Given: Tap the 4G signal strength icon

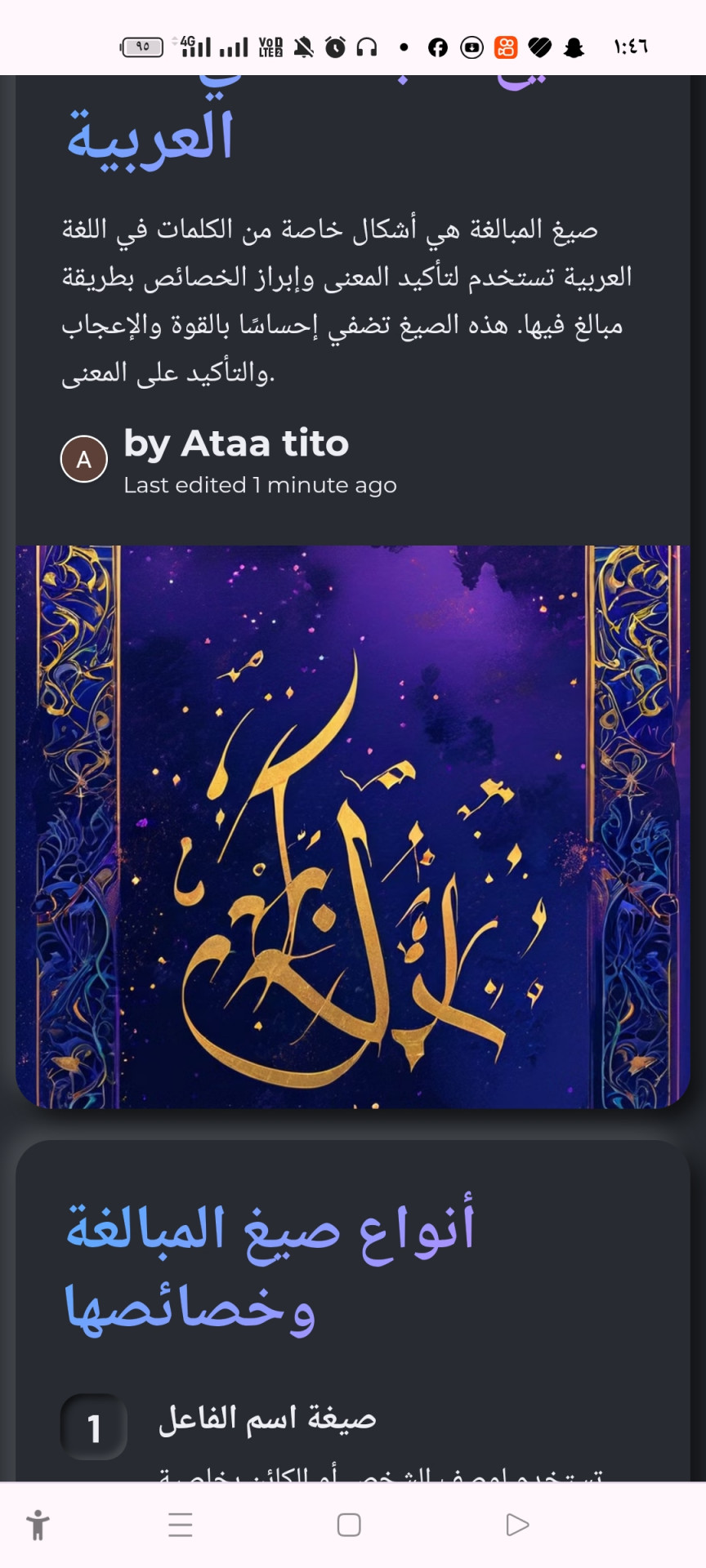Looking at the screenshot, I should click(195, 47).
